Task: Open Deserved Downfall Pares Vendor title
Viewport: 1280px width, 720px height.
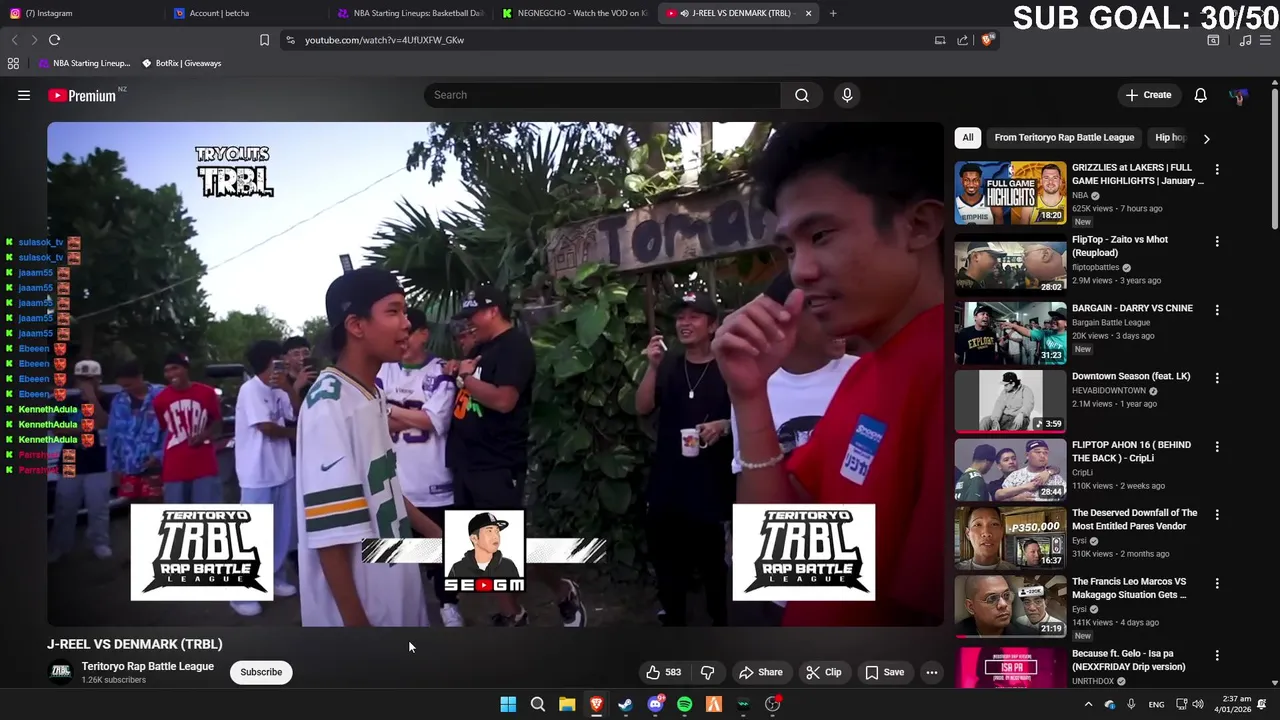Action: tap(1134, 519)
